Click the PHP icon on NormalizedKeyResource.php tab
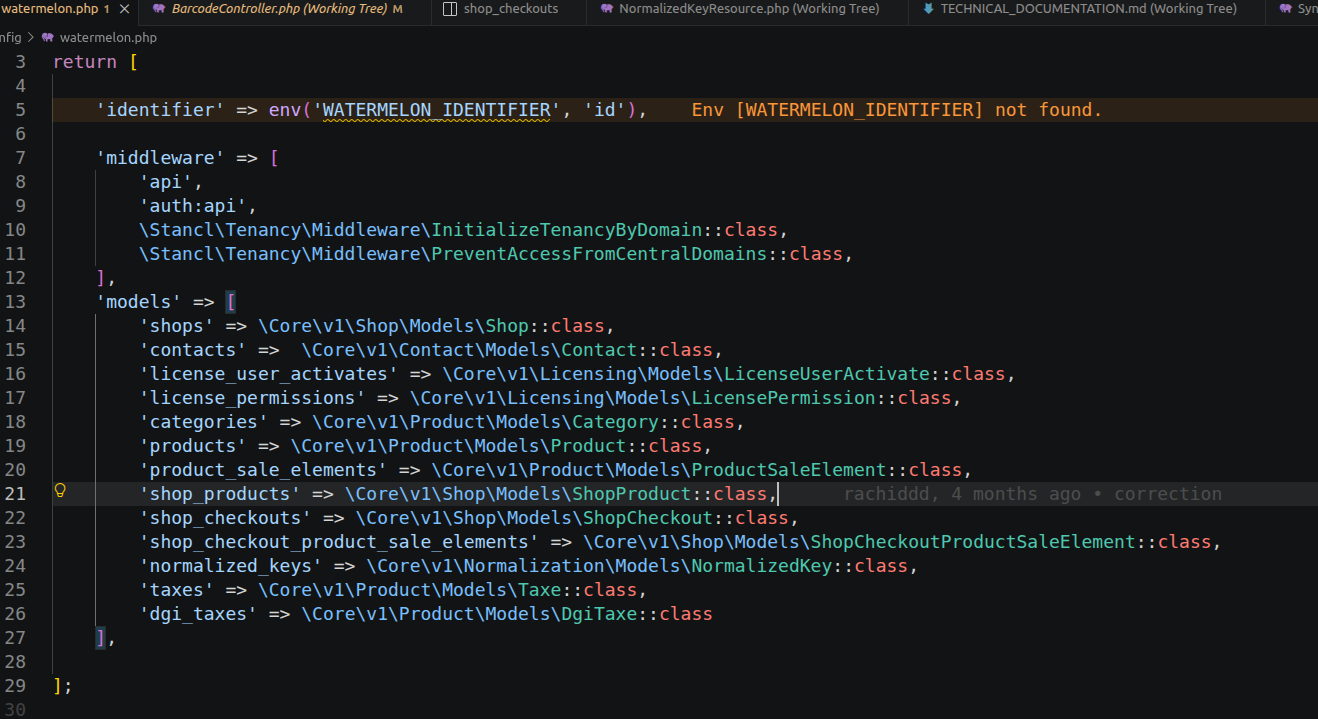This screenshot has height=719, width=1318. point(606,9)
